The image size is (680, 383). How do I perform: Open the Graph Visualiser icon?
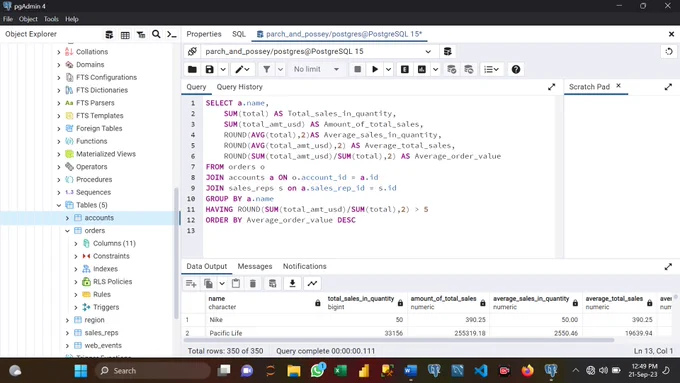tap(312, 284)
